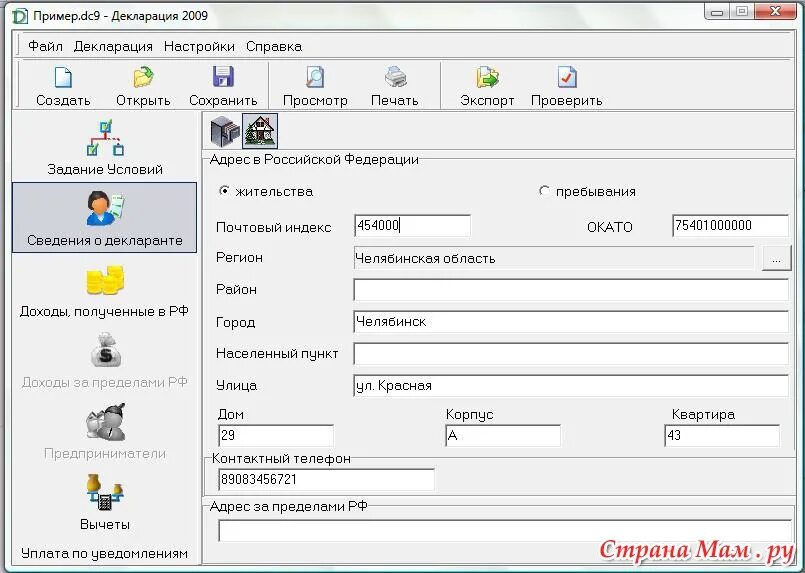This screenshot has height=573, width=805.
Task: Click the Печать printer icon
Action: pos(395,77)
